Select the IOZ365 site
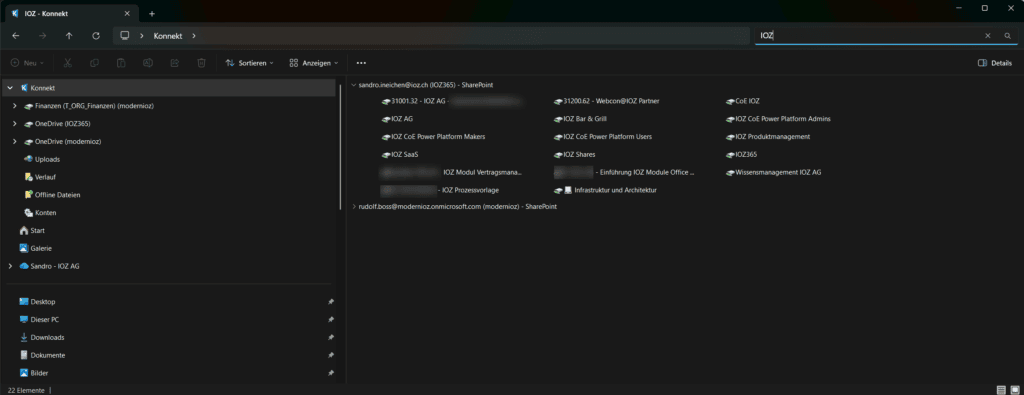1024x395 pixels. tap(741, 155)
